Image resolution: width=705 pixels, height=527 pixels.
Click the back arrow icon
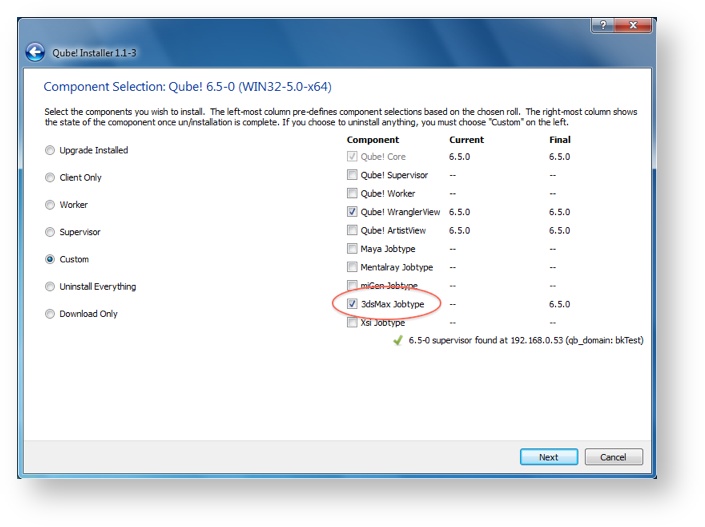pos(36,53)
